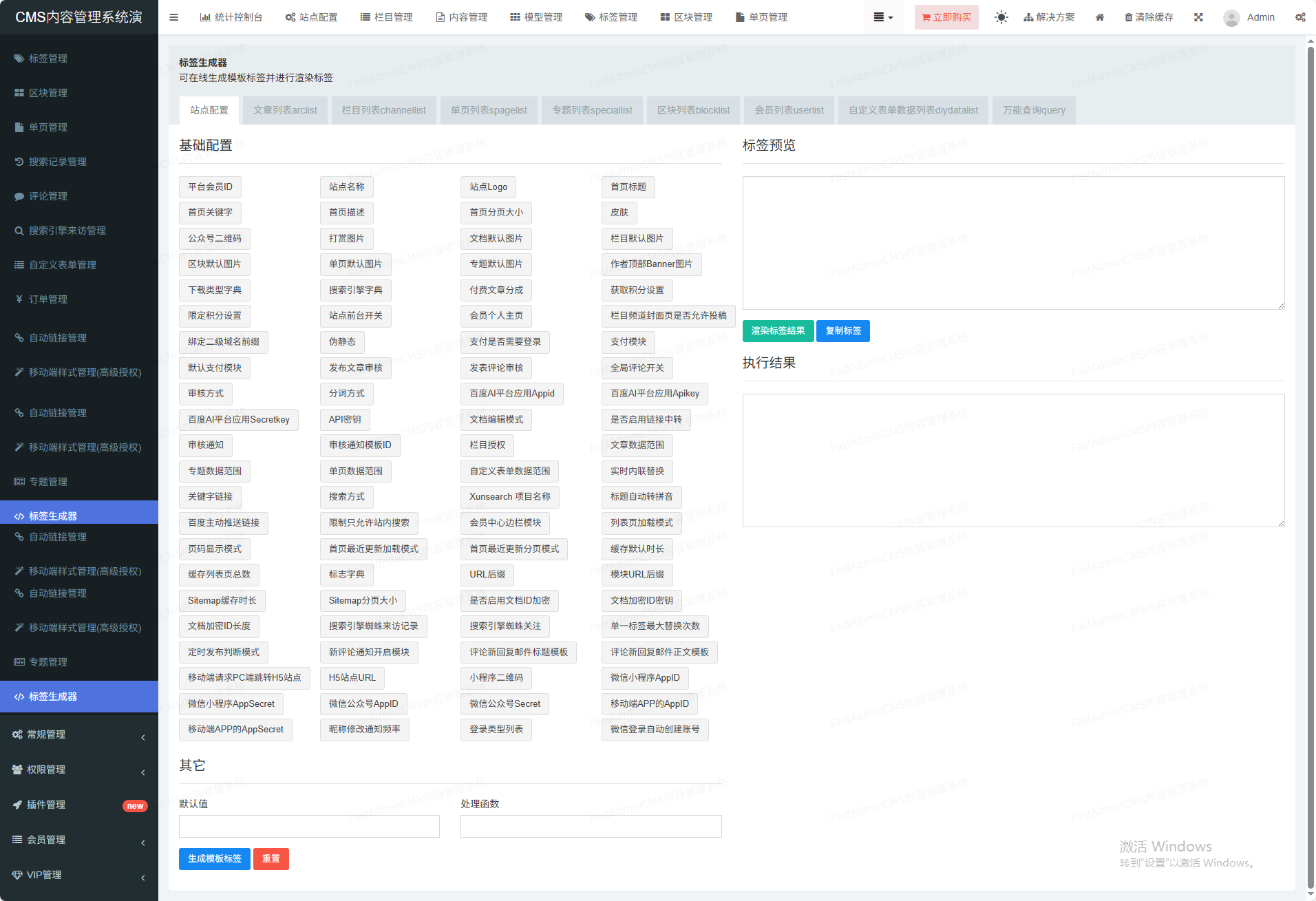
Task: Click the fullscreen expand icon
Action: pos(1198,17)
